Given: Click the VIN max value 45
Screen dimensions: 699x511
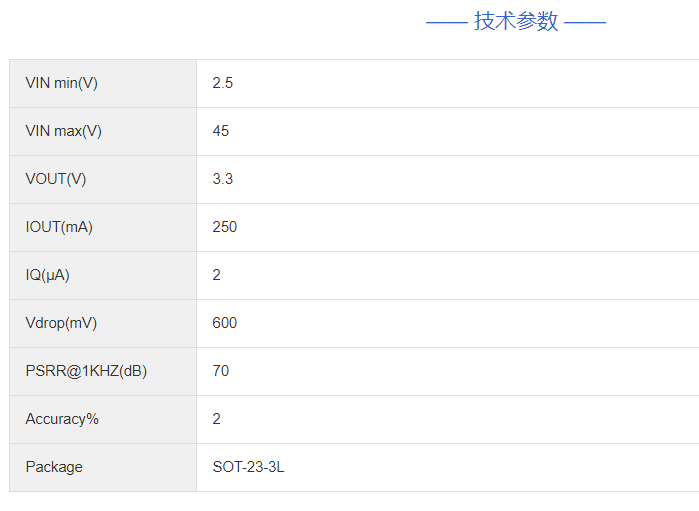Looking at the screenshot, I should click(x=221, y=131).
